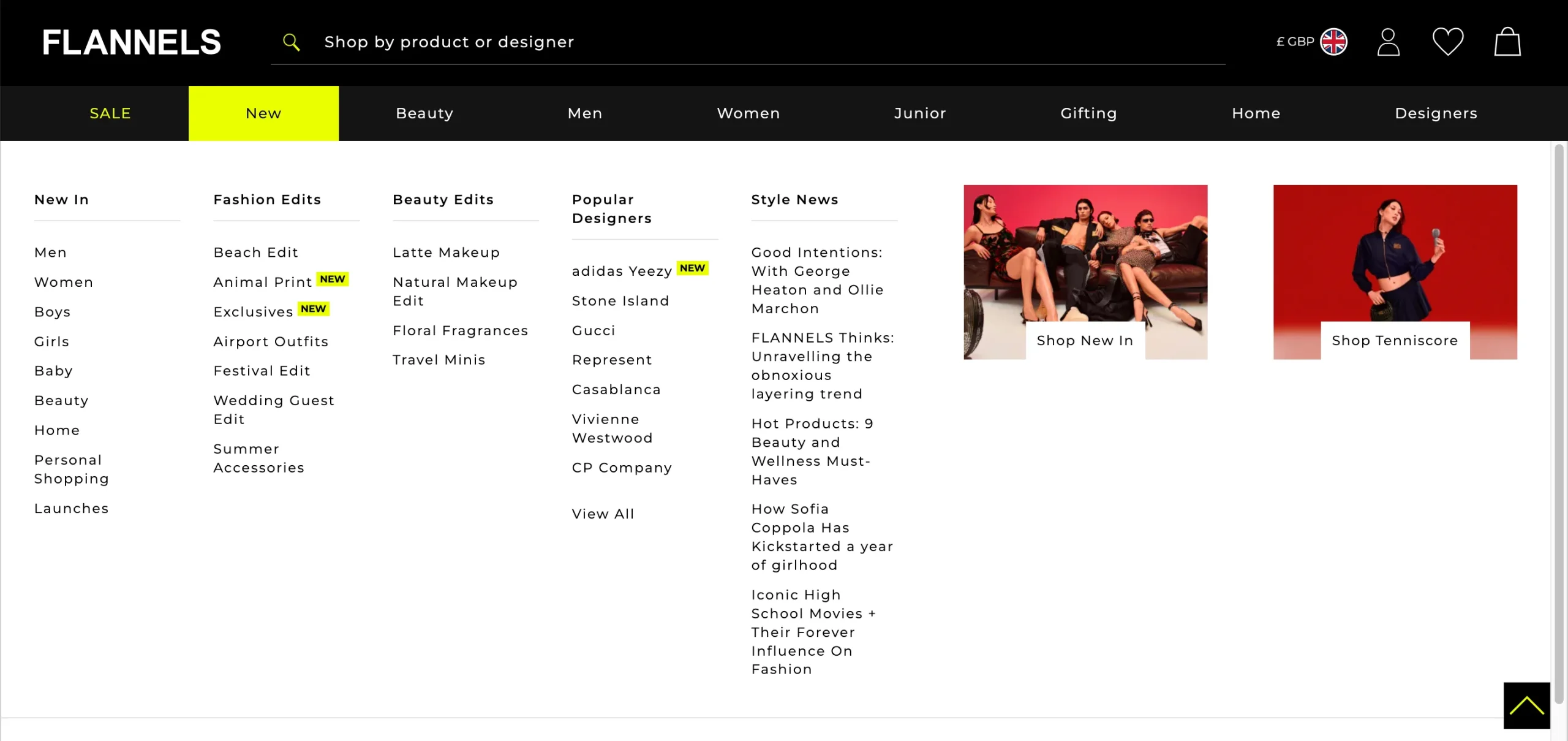This screenshot has width=1568, height=741.
Task: Open the Home navigation menu
Action: click(x=1256, y=113)
